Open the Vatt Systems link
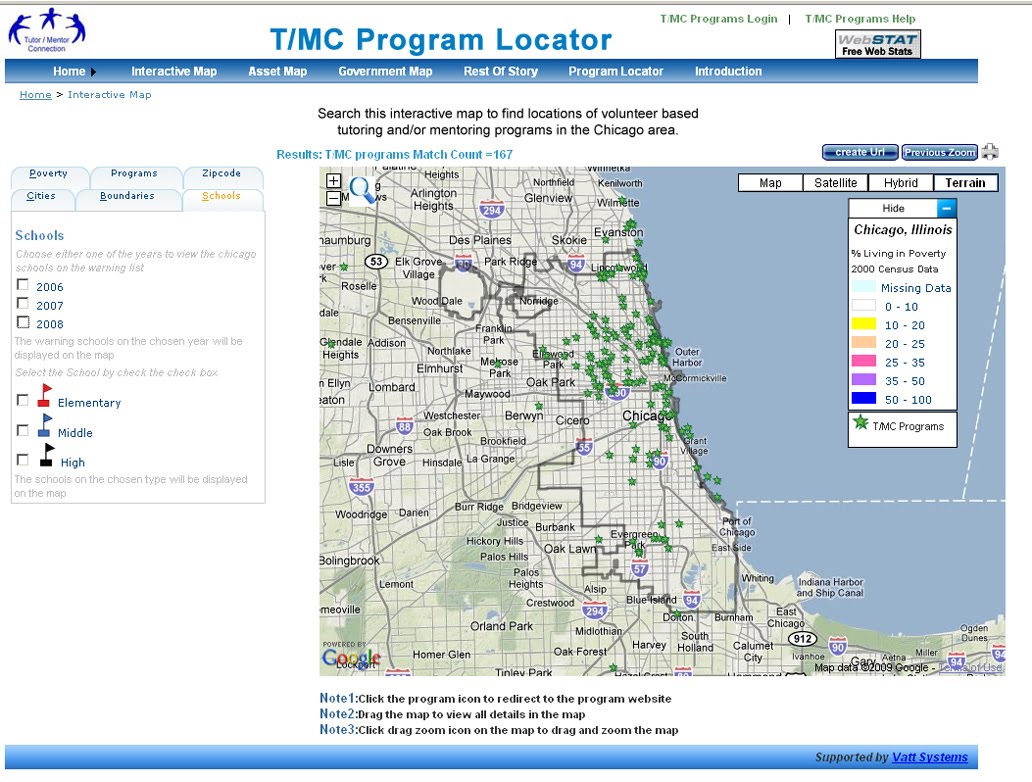The width and height of the screenshot is (1032, 782). click(929, 757)
